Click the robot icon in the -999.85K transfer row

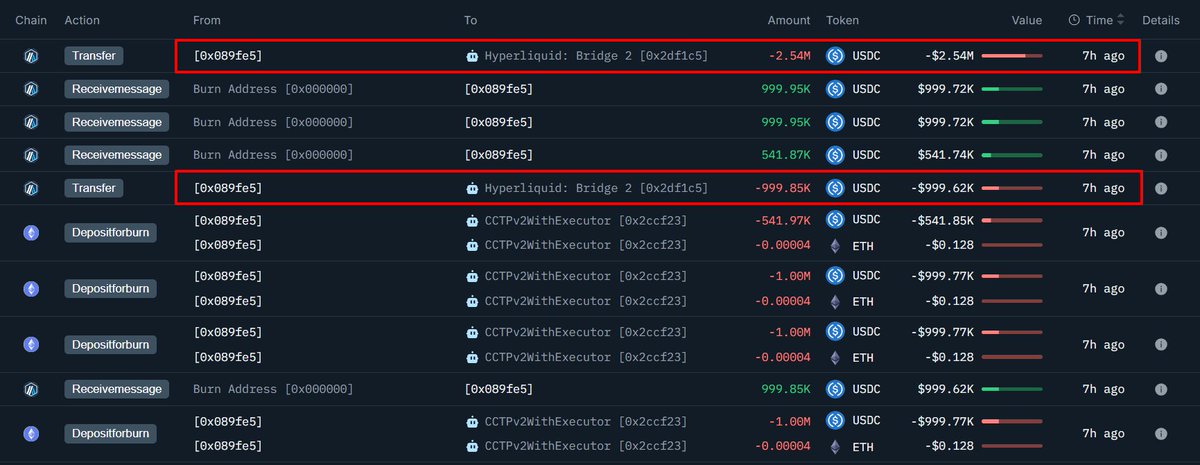[x=473, y=188]
